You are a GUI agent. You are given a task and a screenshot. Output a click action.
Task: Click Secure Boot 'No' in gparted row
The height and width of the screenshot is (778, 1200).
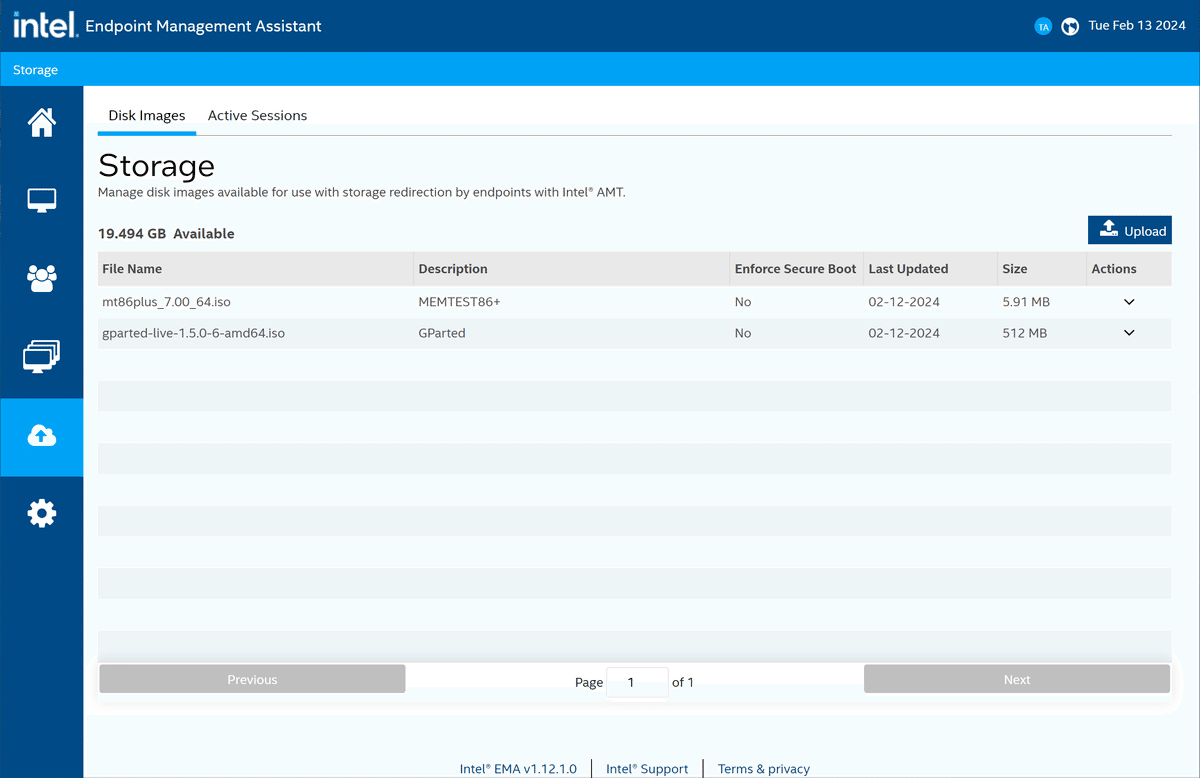pyautogui.click(x=743, y=333)
